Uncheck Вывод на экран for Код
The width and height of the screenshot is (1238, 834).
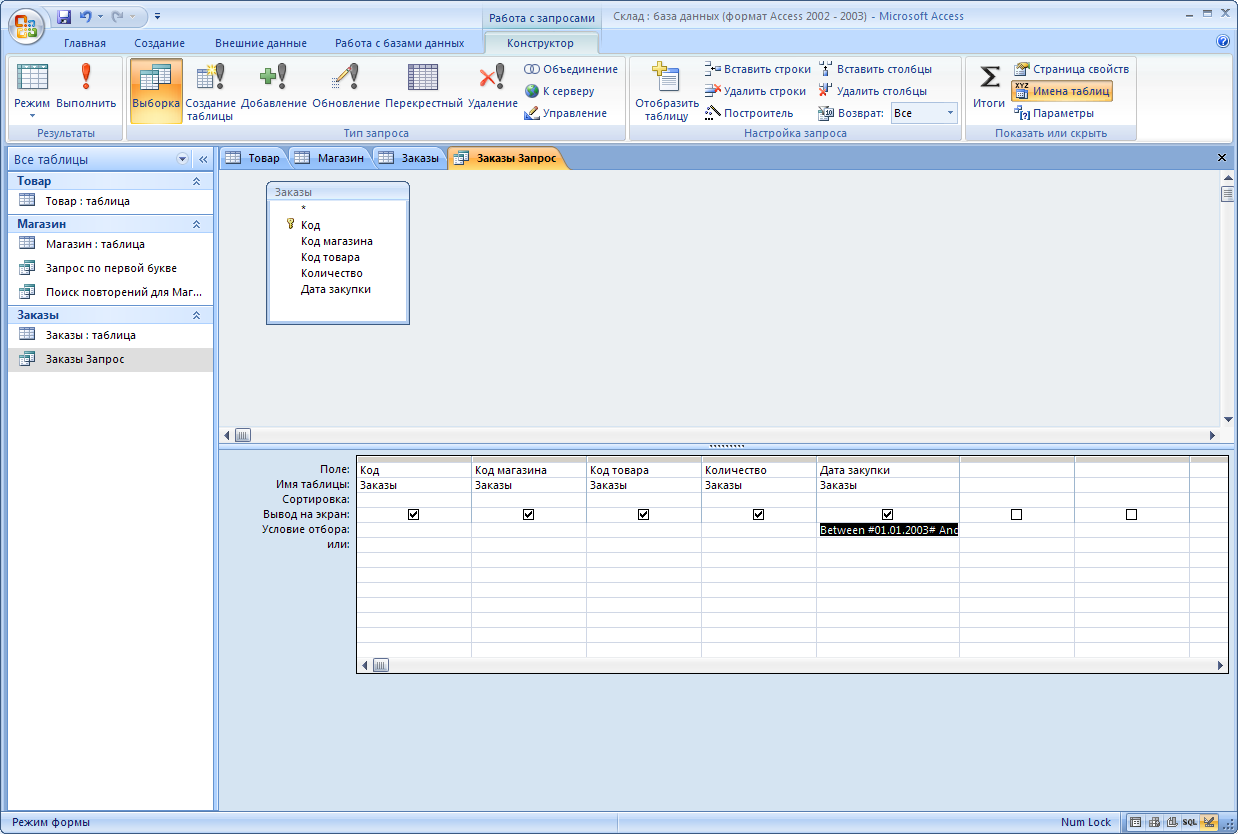pos(414,514)
